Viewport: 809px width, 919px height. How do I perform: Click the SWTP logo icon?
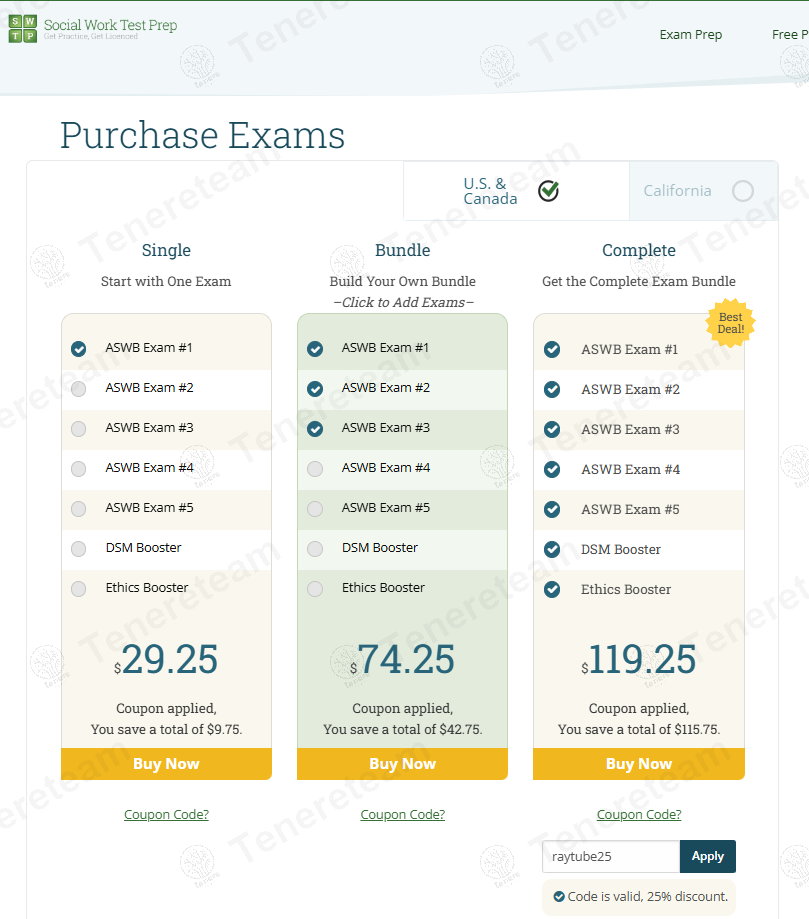pyautogui.click(x=22, y=29)
